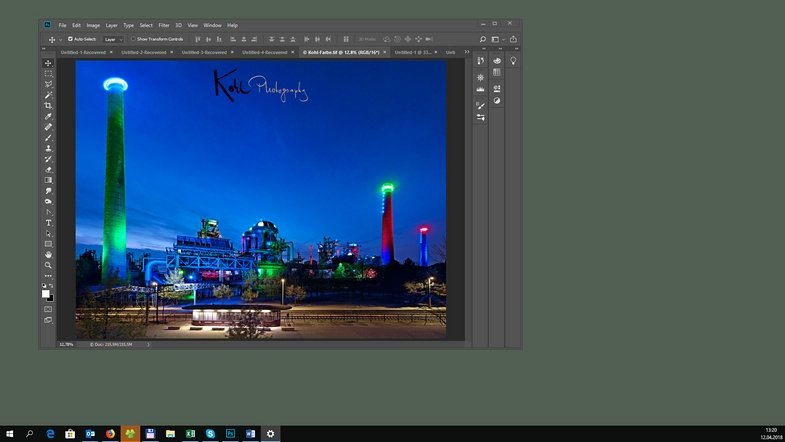The width and height of the screenshot is (785, 442).
Task: Open the View menu
Action: [193, 25]
